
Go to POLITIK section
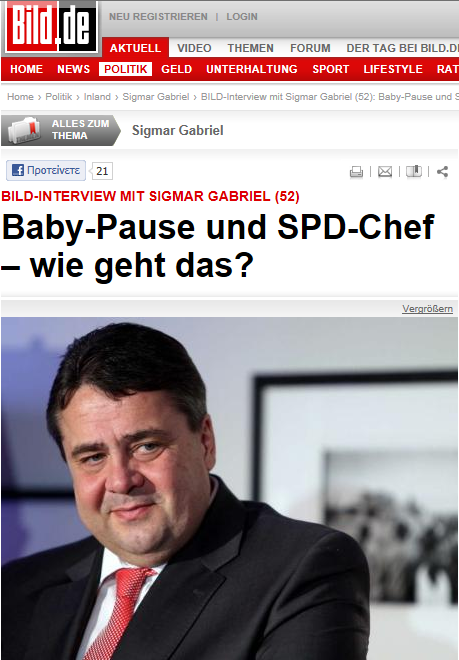point(125,69)
